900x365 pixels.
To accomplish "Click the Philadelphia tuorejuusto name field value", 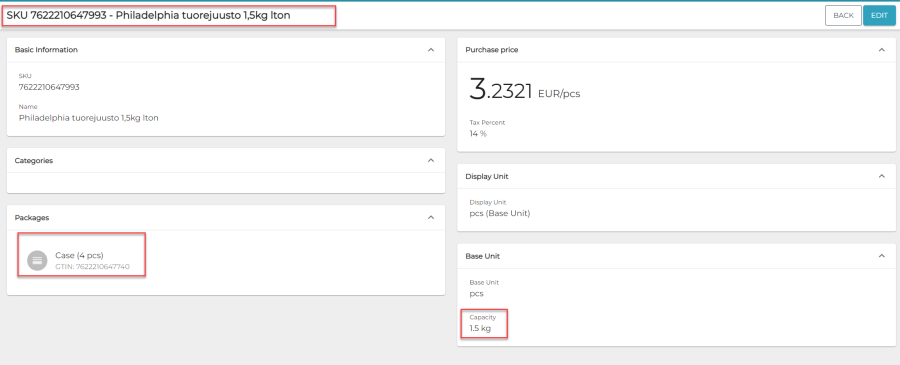I will [88, 118].
